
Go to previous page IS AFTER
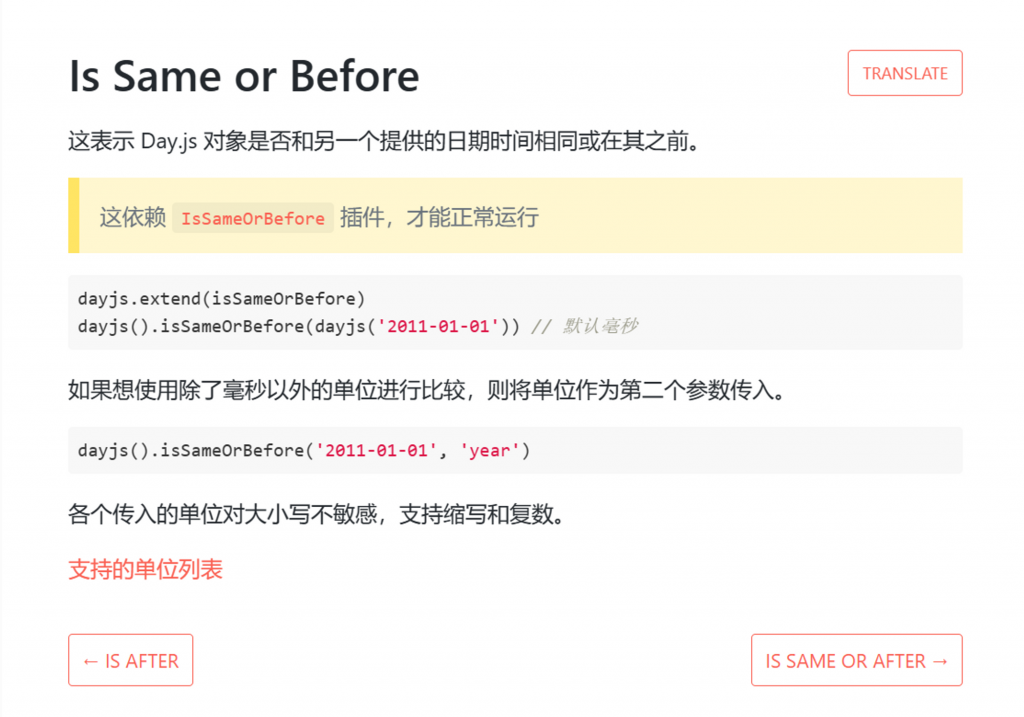pos(131,660)
